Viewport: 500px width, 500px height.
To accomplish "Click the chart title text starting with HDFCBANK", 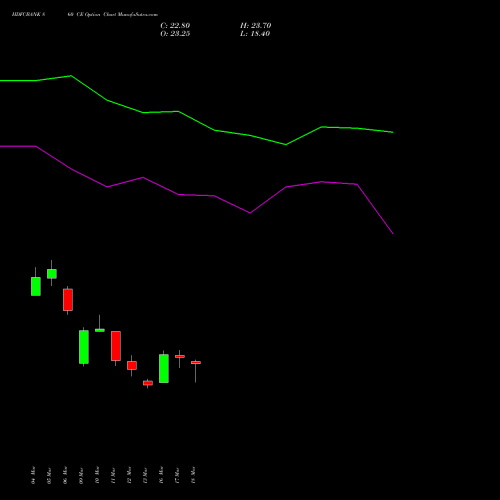I will click(85, 15).
